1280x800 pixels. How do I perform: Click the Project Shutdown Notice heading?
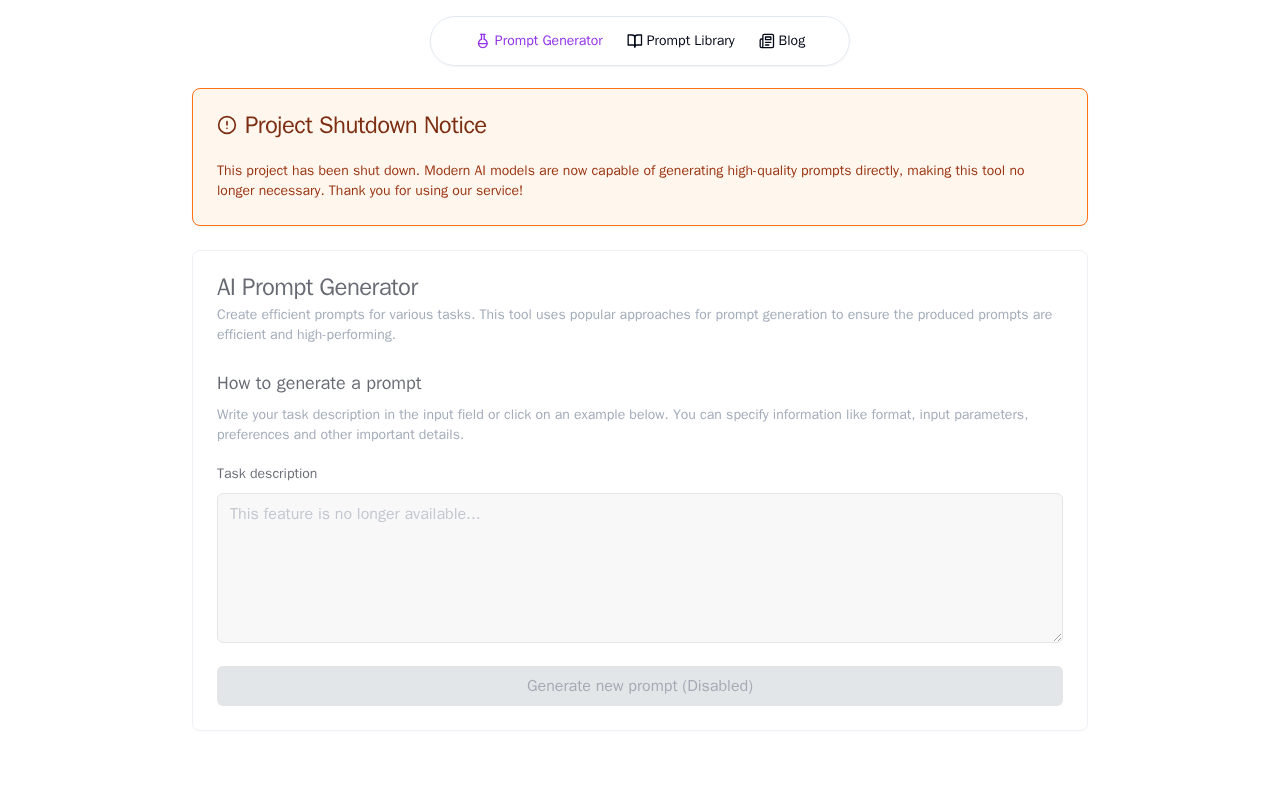(x=365, y=125)
